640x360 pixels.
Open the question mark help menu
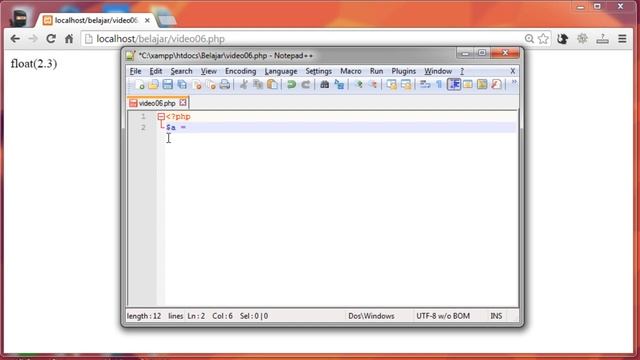tap(462, 71)
